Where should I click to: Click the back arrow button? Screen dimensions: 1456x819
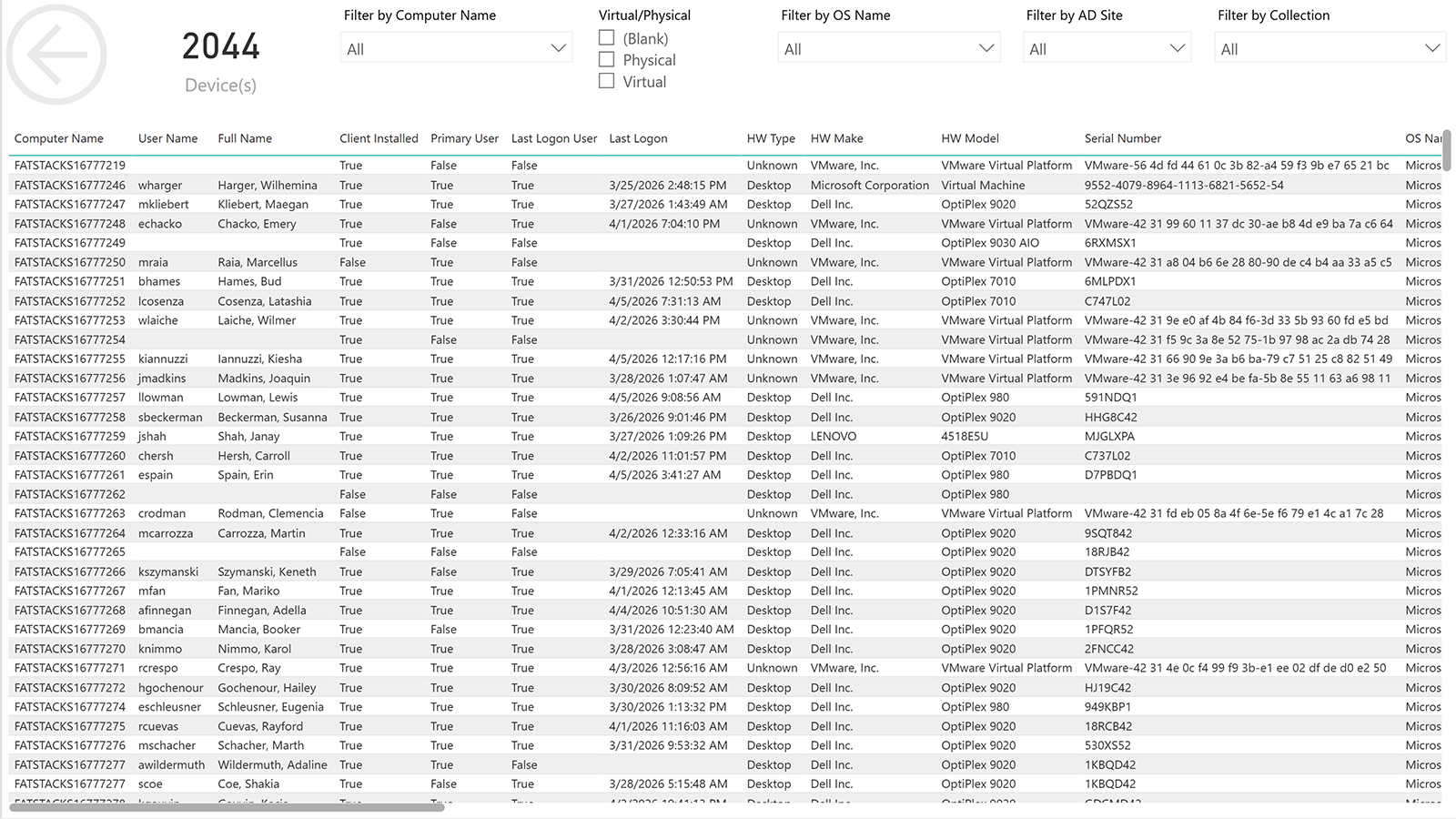[x=56, y=55]
